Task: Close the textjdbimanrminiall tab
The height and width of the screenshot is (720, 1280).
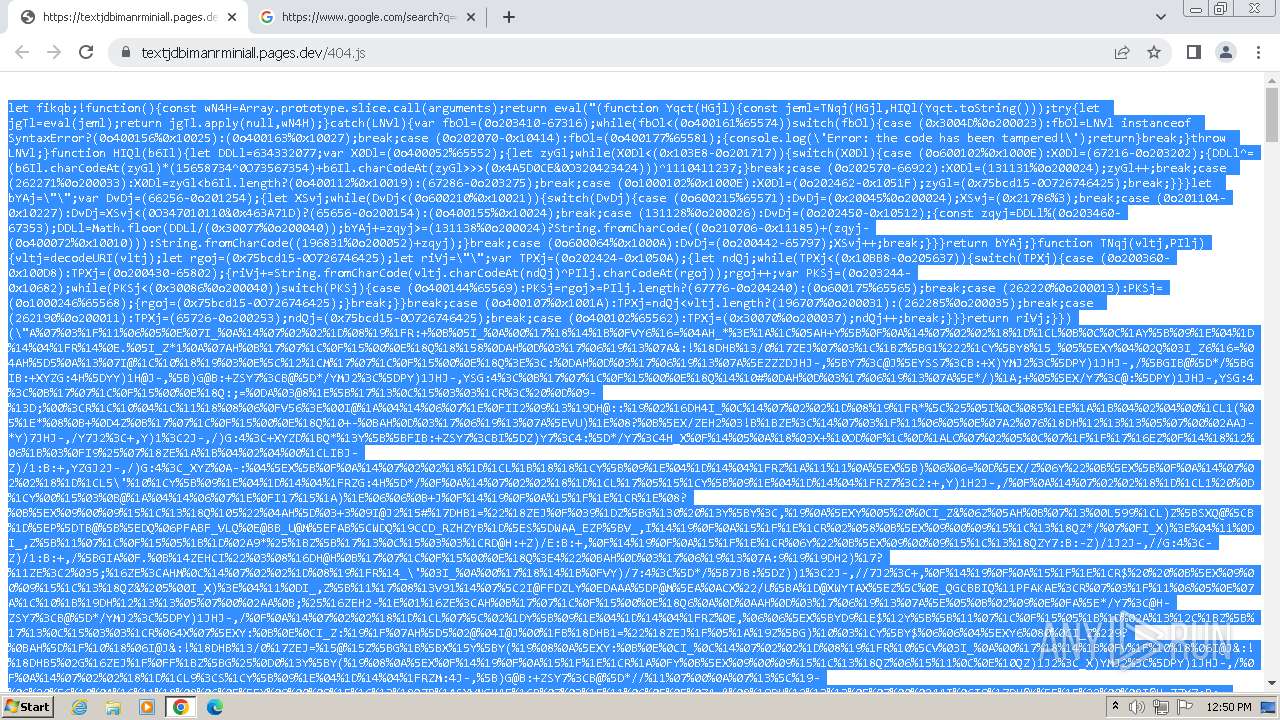Action: pyautogui.click(x=232, y=17)
